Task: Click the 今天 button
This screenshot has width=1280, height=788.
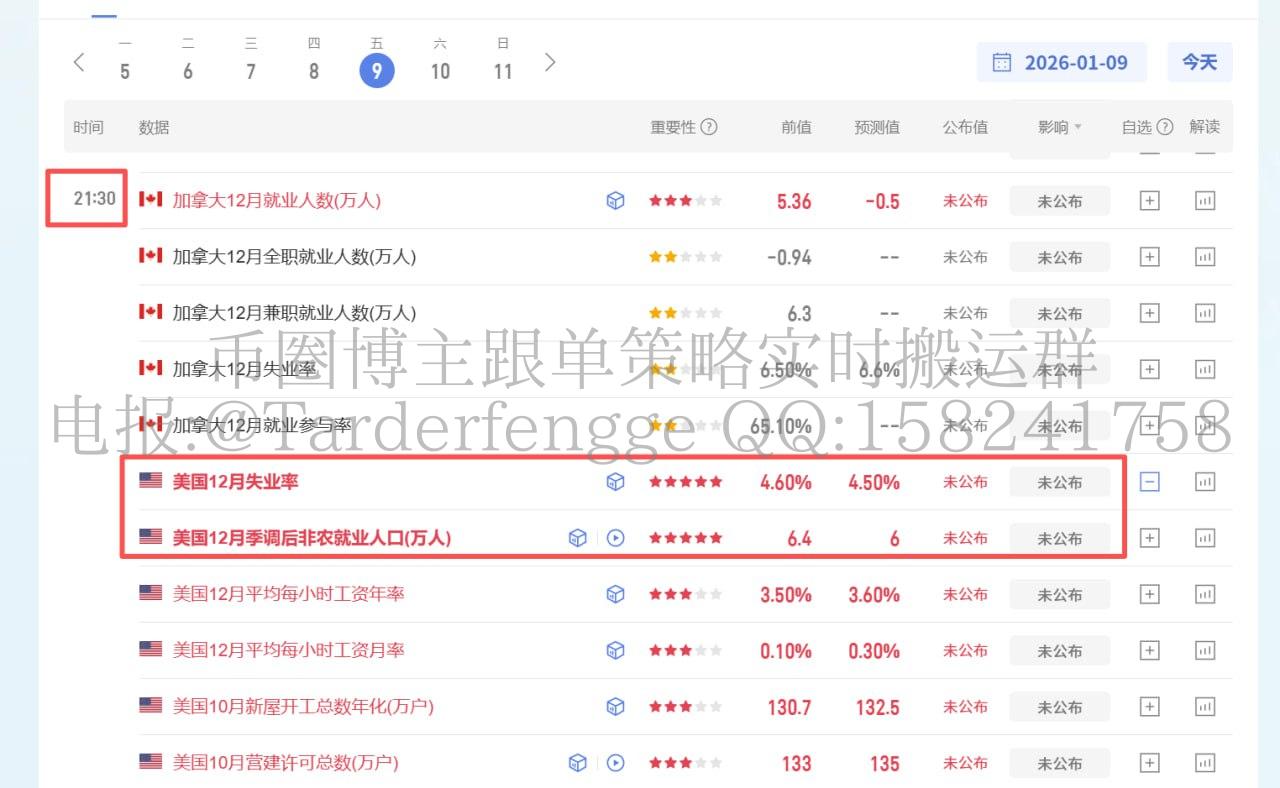Action: 1199,62
